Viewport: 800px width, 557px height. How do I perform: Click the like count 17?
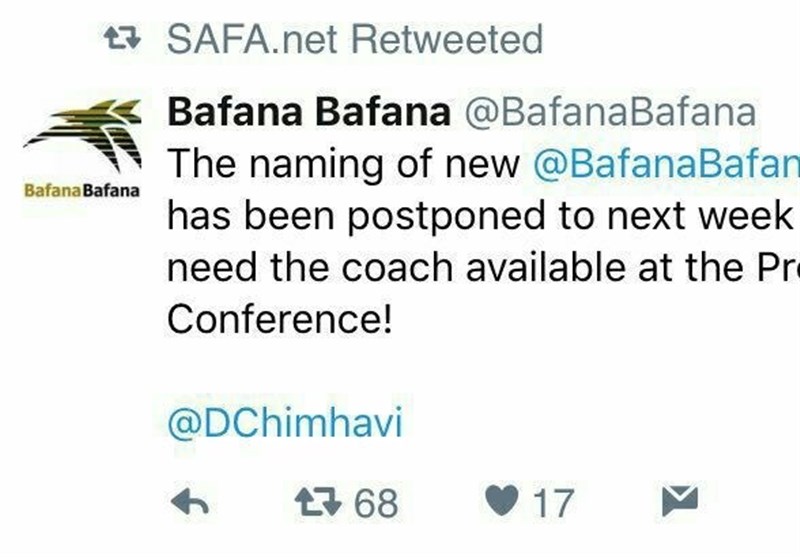[552, 503]
